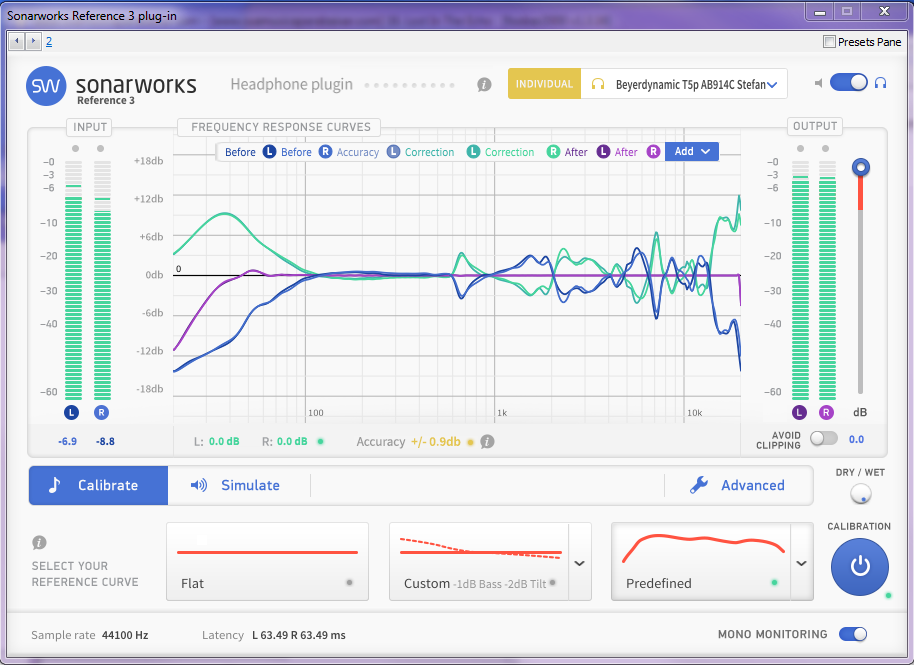Toggle Before R curve badge
This screenshot has height=665, width=914.
point(325,152)
